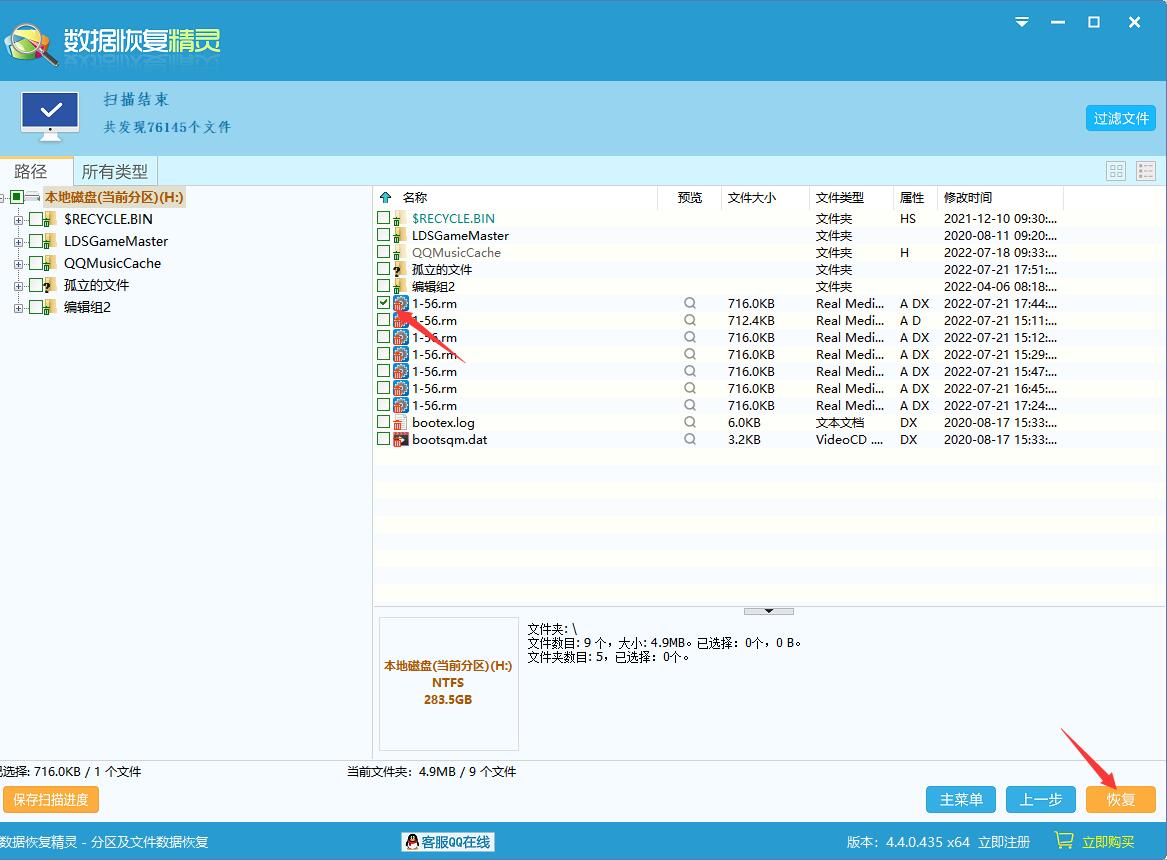The width and height of the screenshot is (1167, 860).
Task: Preview bootex.log with its magnifier icon
Action: point(689,422)
